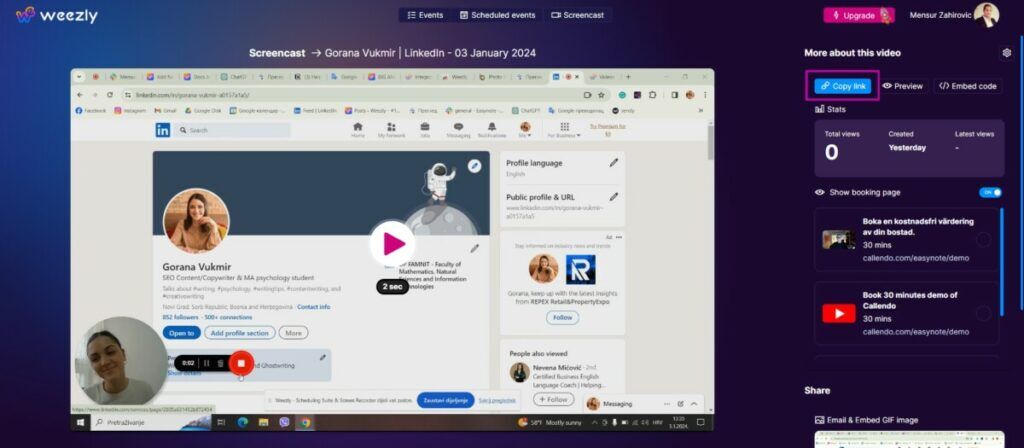Click red stop recording button in the video

coord(241,363)
